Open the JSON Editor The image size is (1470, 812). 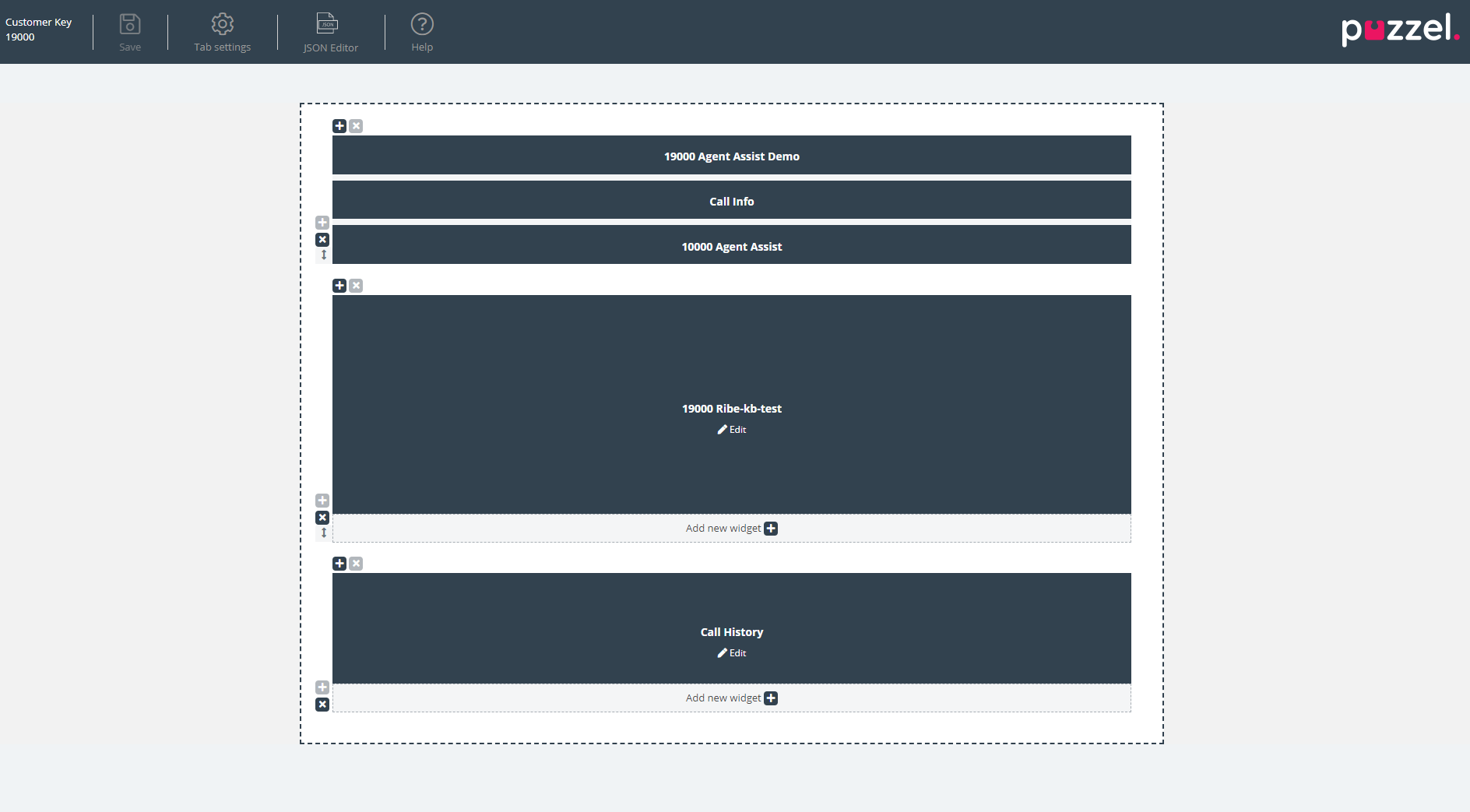[328, 25]
